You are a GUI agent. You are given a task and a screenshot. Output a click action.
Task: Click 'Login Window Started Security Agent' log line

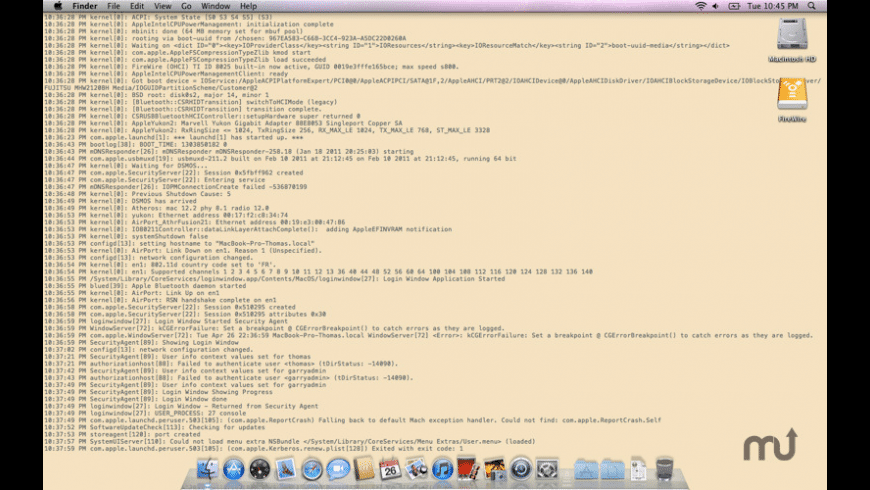click(166, 321)
